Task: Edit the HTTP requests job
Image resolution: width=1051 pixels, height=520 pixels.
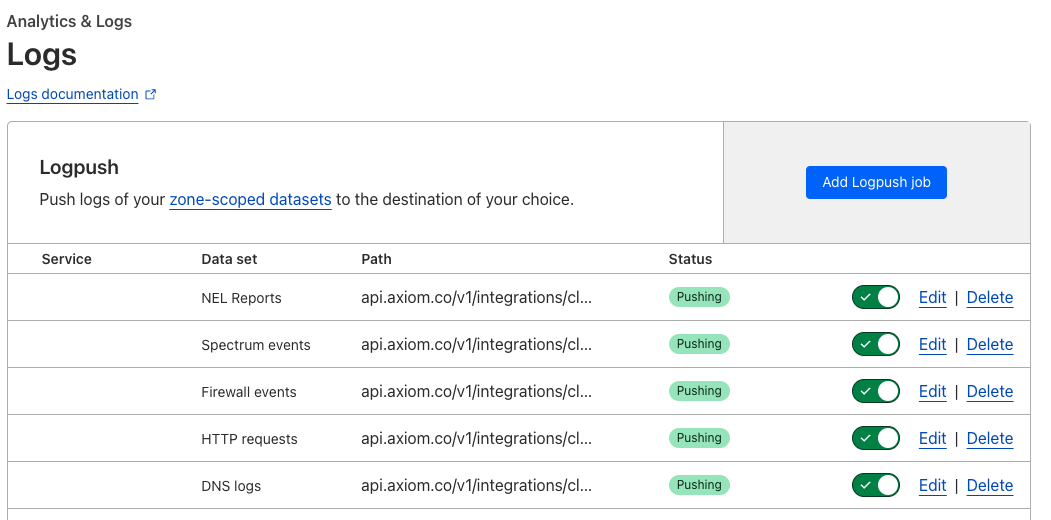Action: coord(932,438)
